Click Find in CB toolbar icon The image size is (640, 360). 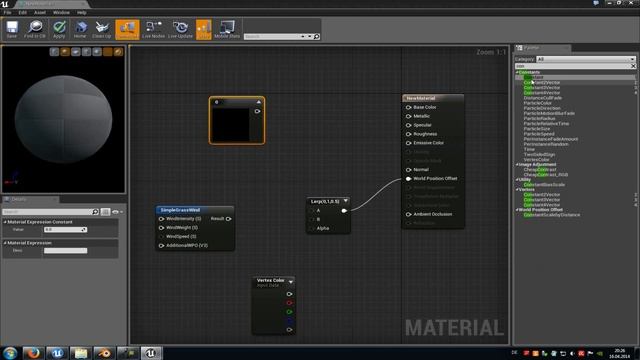35,29
